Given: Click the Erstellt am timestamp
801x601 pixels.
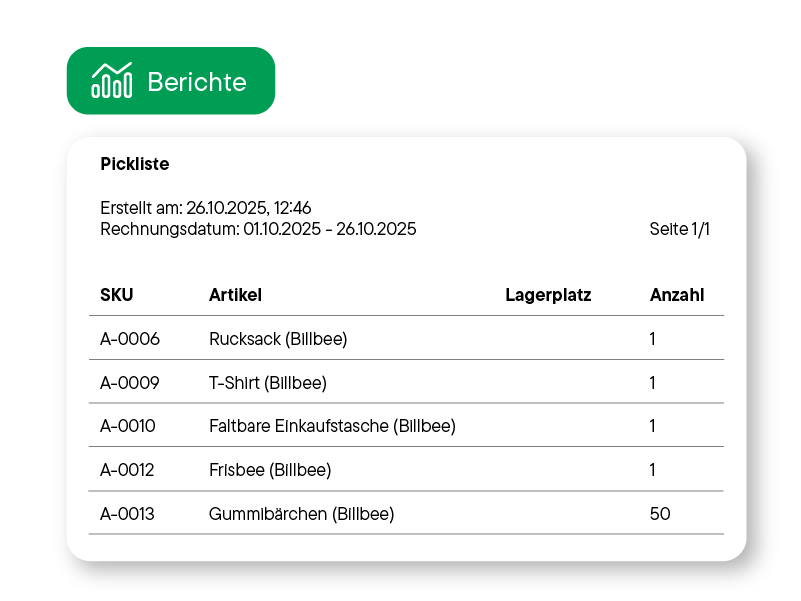Looking at the screenshot, I should tap(205, 207).
